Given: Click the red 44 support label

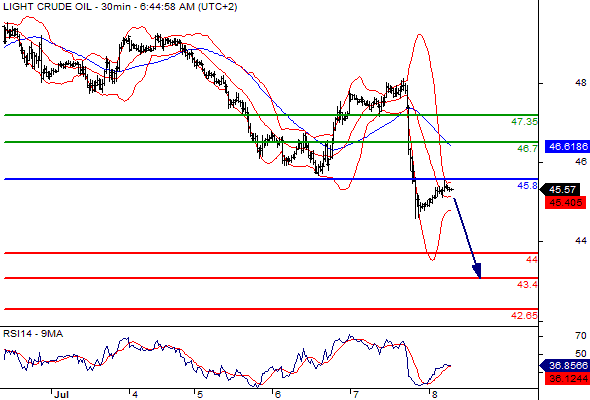Looking at the screenshot, I should 532,260.
